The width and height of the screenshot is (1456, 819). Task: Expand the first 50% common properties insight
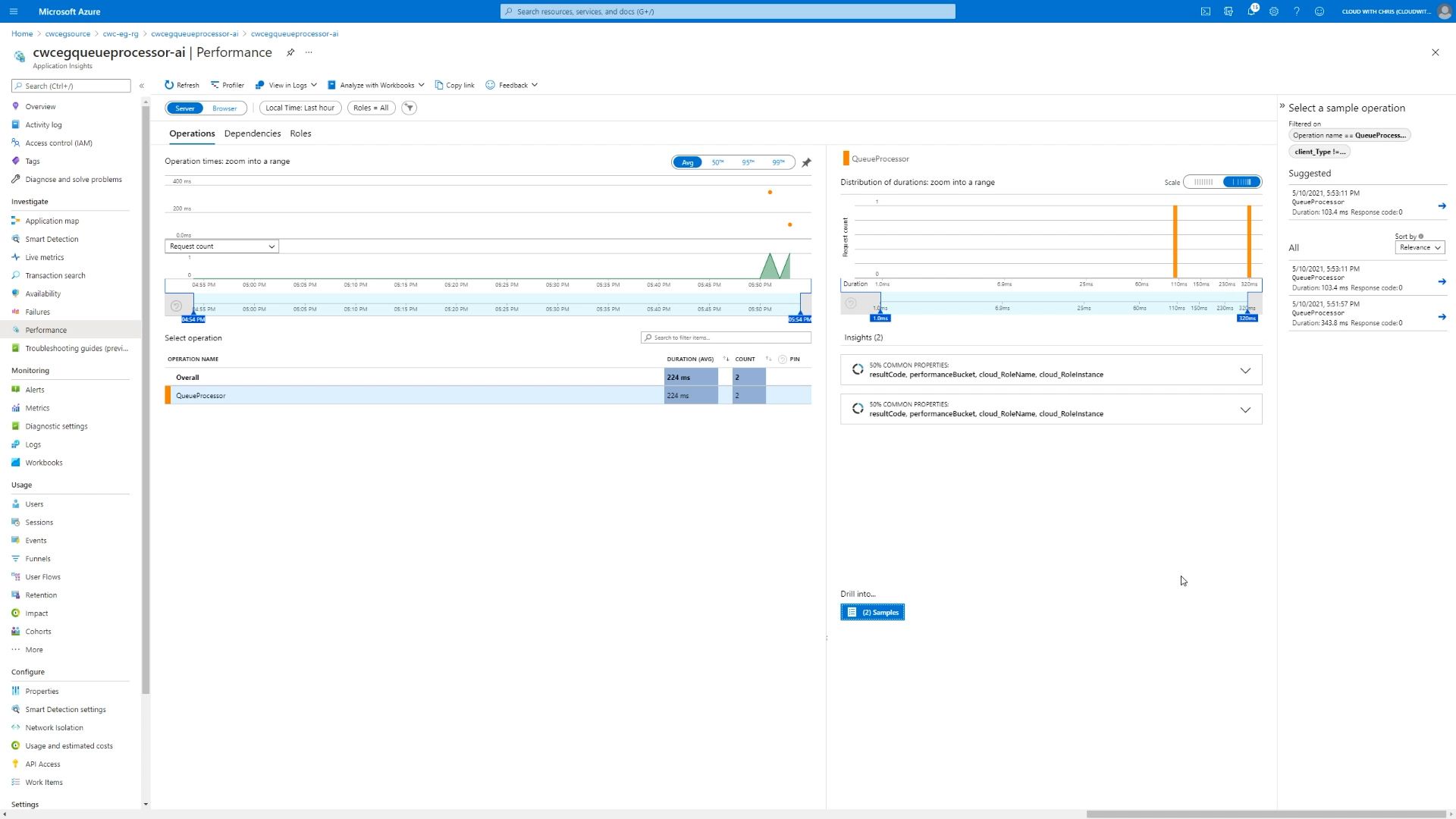[x=1246, y=371]
